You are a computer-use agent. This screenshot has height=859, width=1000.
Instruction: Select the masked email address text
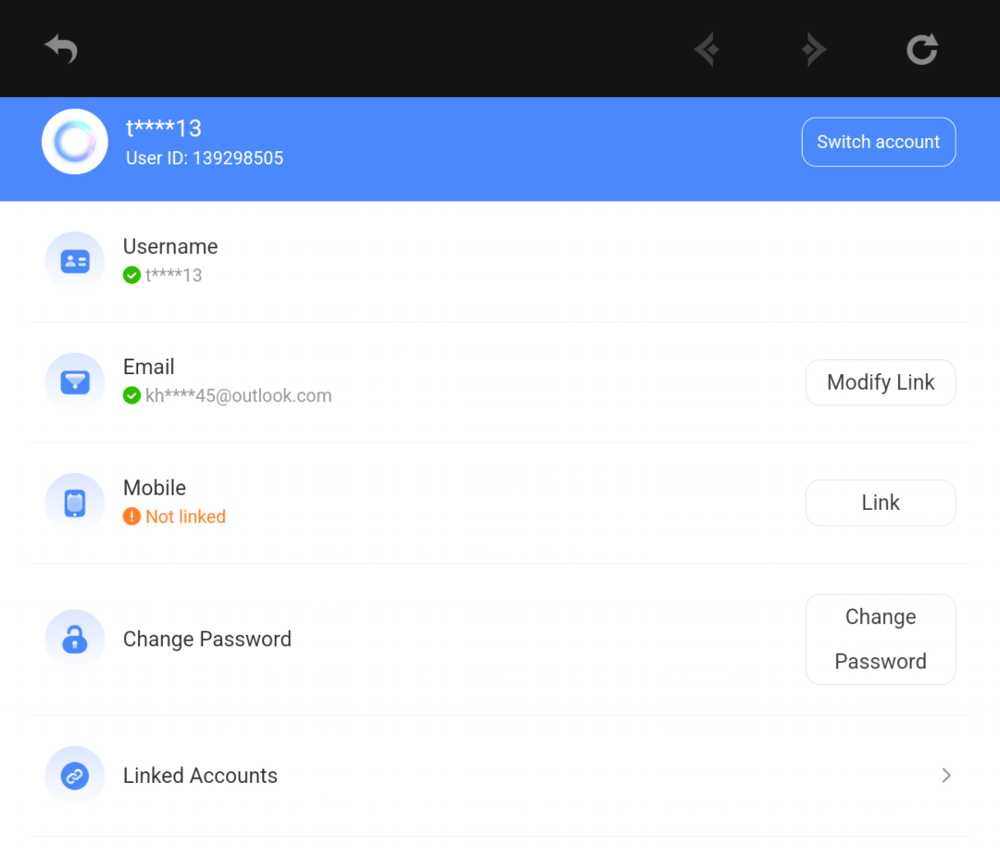[239, 396]
